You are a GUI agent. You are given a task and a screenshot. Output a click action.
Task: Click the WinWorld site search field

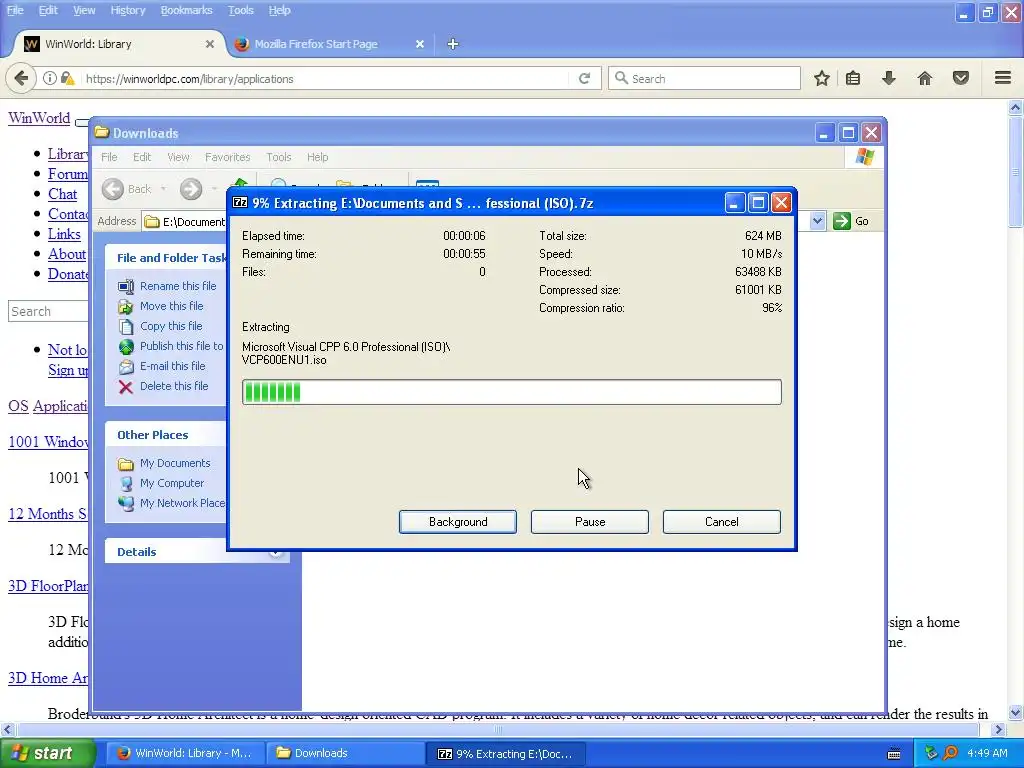[48, 312]
